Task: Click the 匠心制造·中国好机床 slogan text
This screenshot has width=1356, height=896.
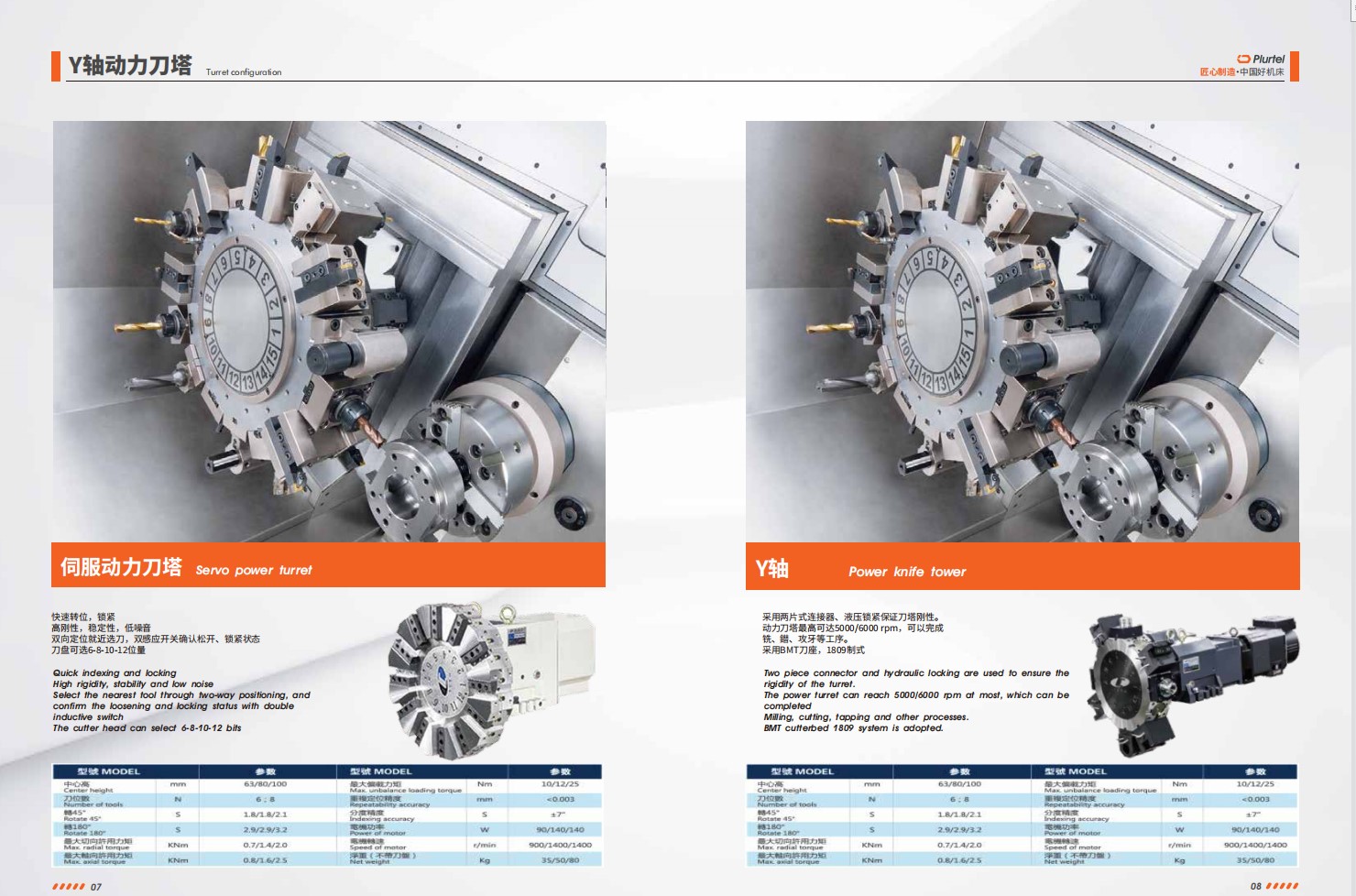Action: point(1241,72)
